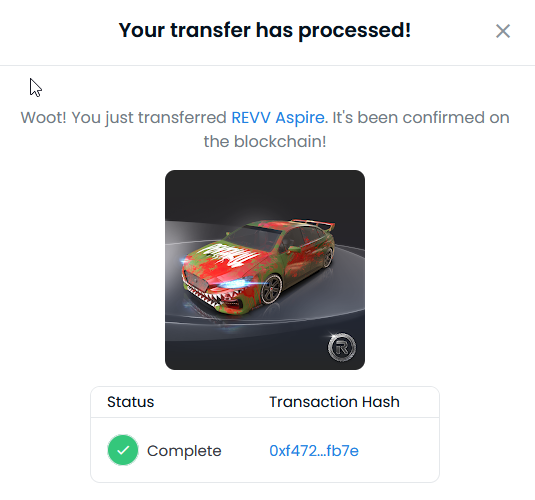Click the green Complete checkmark icon
This screenshot has height=500, width=535.
(123, 450)
